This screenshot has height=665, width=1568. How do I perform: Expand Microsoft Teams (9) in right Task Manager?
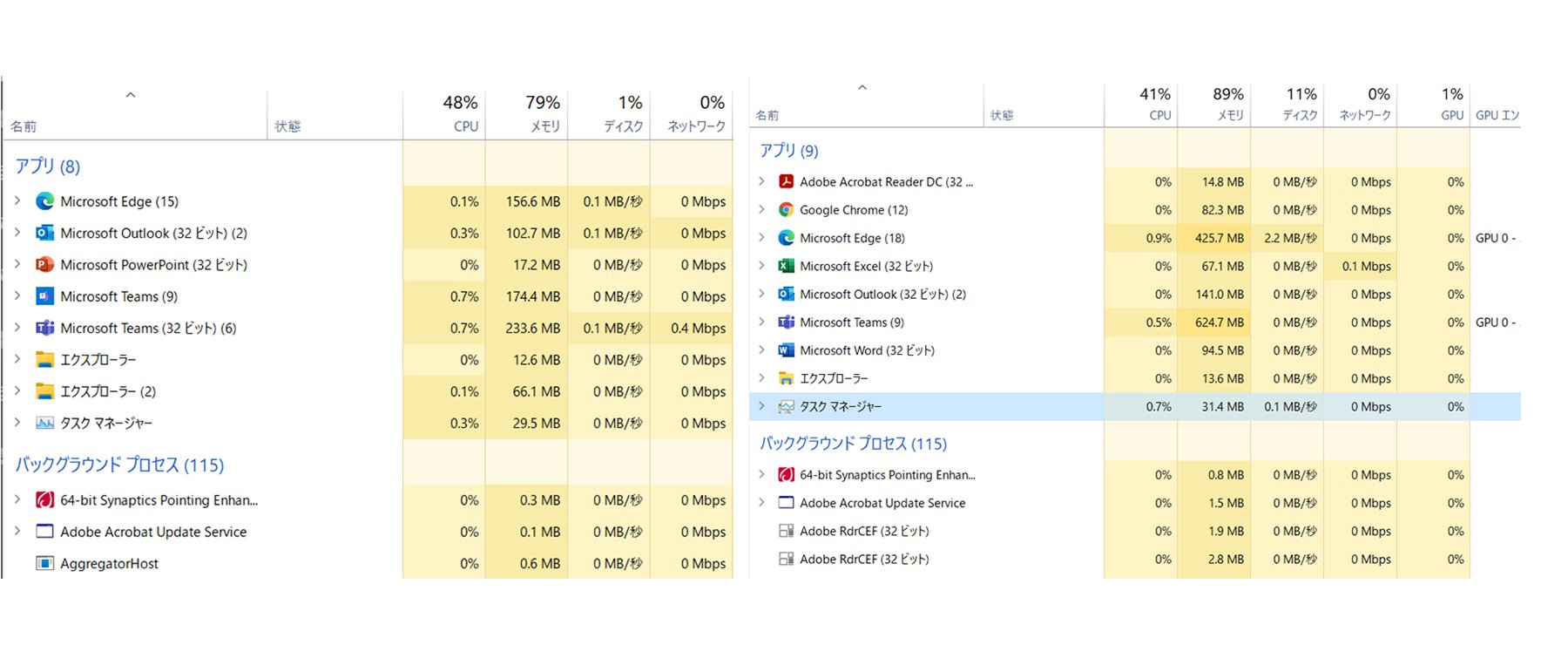761,322
